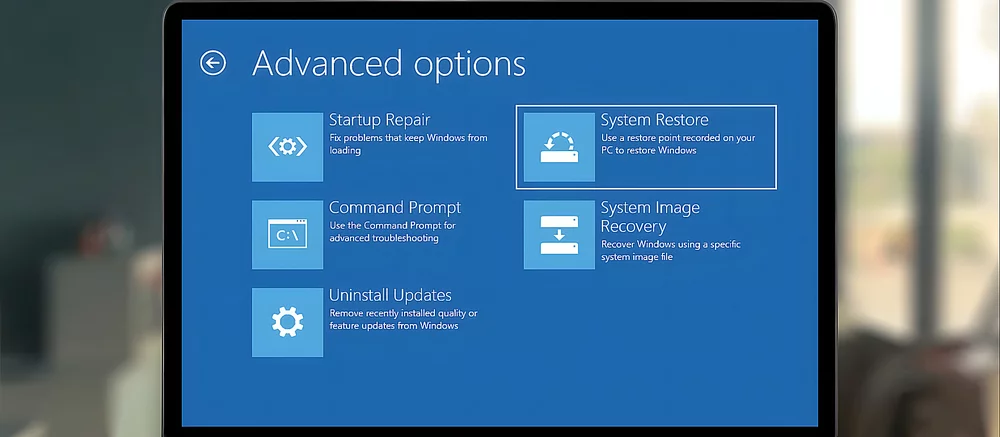Click 'Use the Command Prompt for advanced troubleshooting' text
This screenshot has width=1000, height=437.
click(x=392, y=232)
